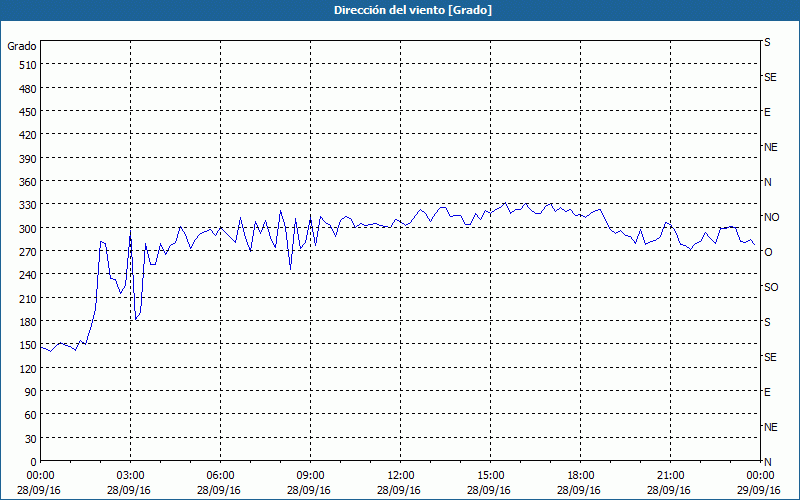Click the 30 left axis label

(31, 439)
